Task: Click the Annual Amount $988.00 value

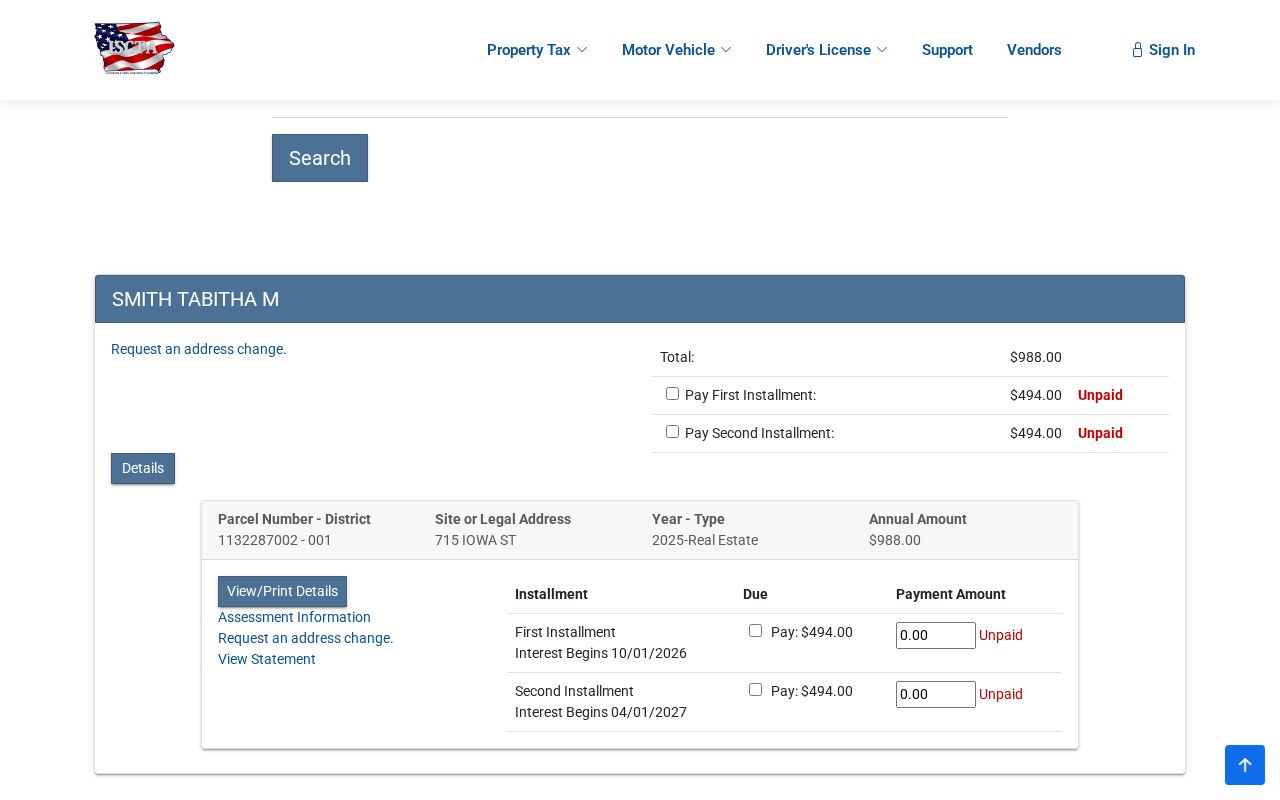Action: pos(895,540)
